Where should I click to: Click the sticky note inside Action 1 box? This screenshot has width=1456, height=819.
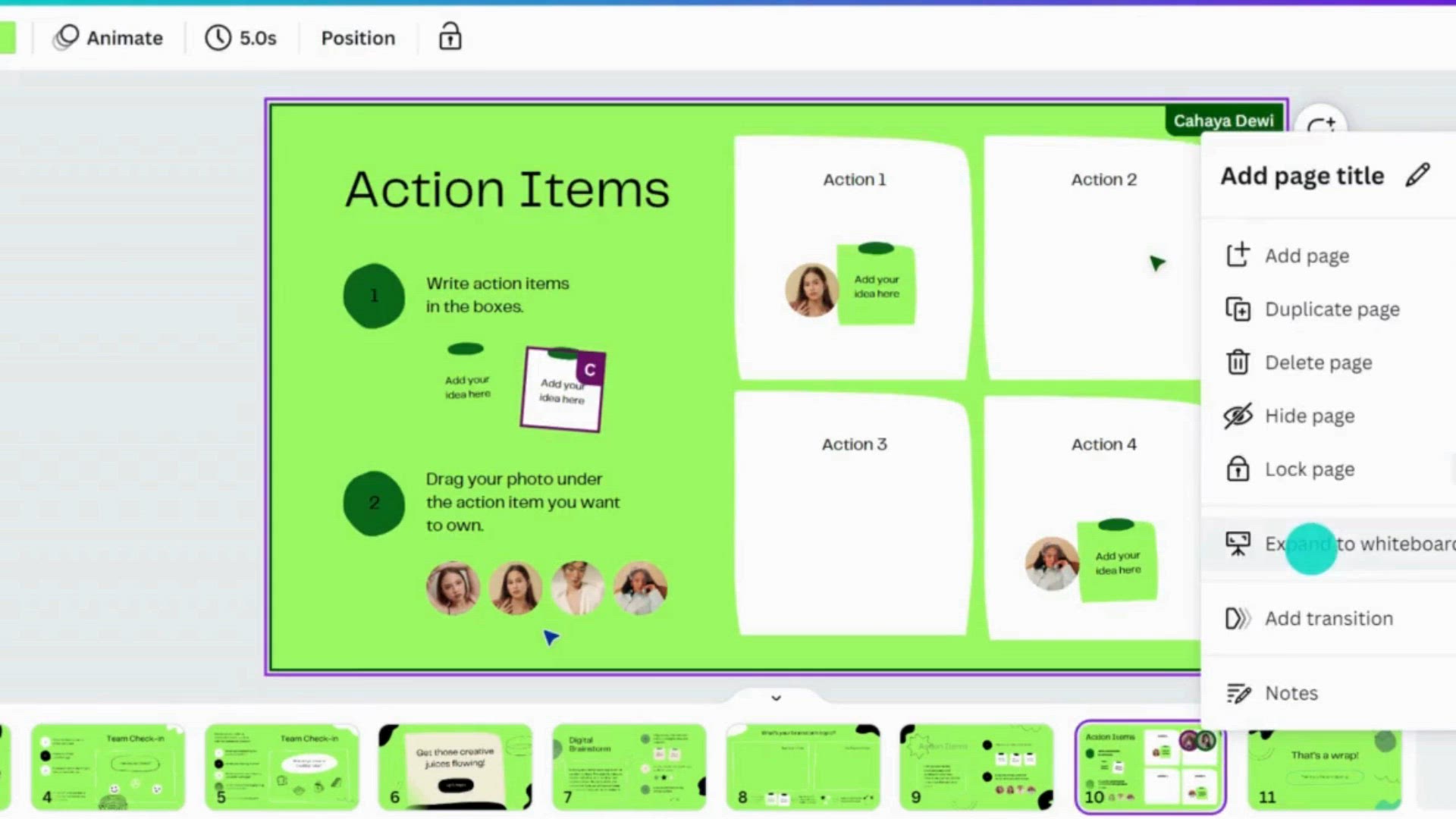[x=876, y=284]
